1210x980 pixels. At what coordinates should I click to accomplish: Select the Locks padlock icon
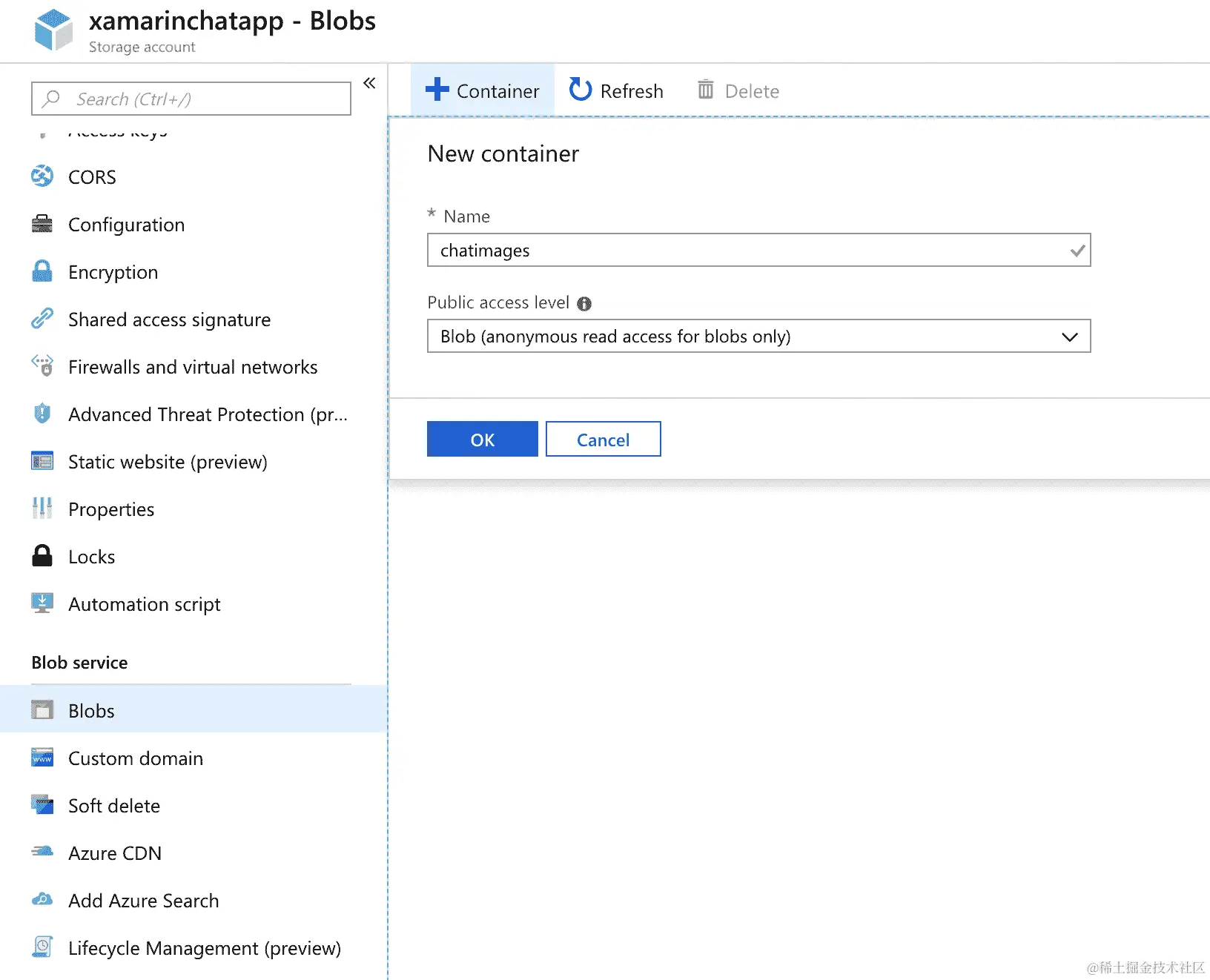click(42, 556)
